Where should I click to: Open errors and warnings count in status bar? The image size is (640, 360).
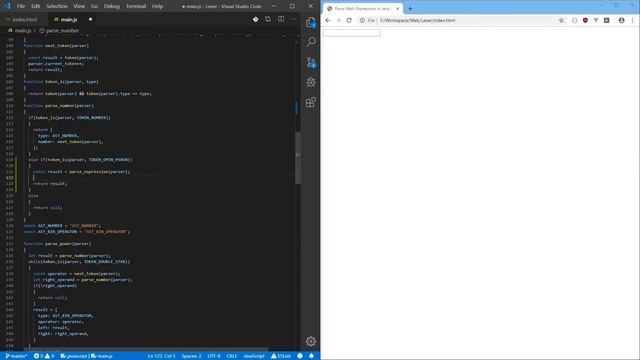point(44,356)
